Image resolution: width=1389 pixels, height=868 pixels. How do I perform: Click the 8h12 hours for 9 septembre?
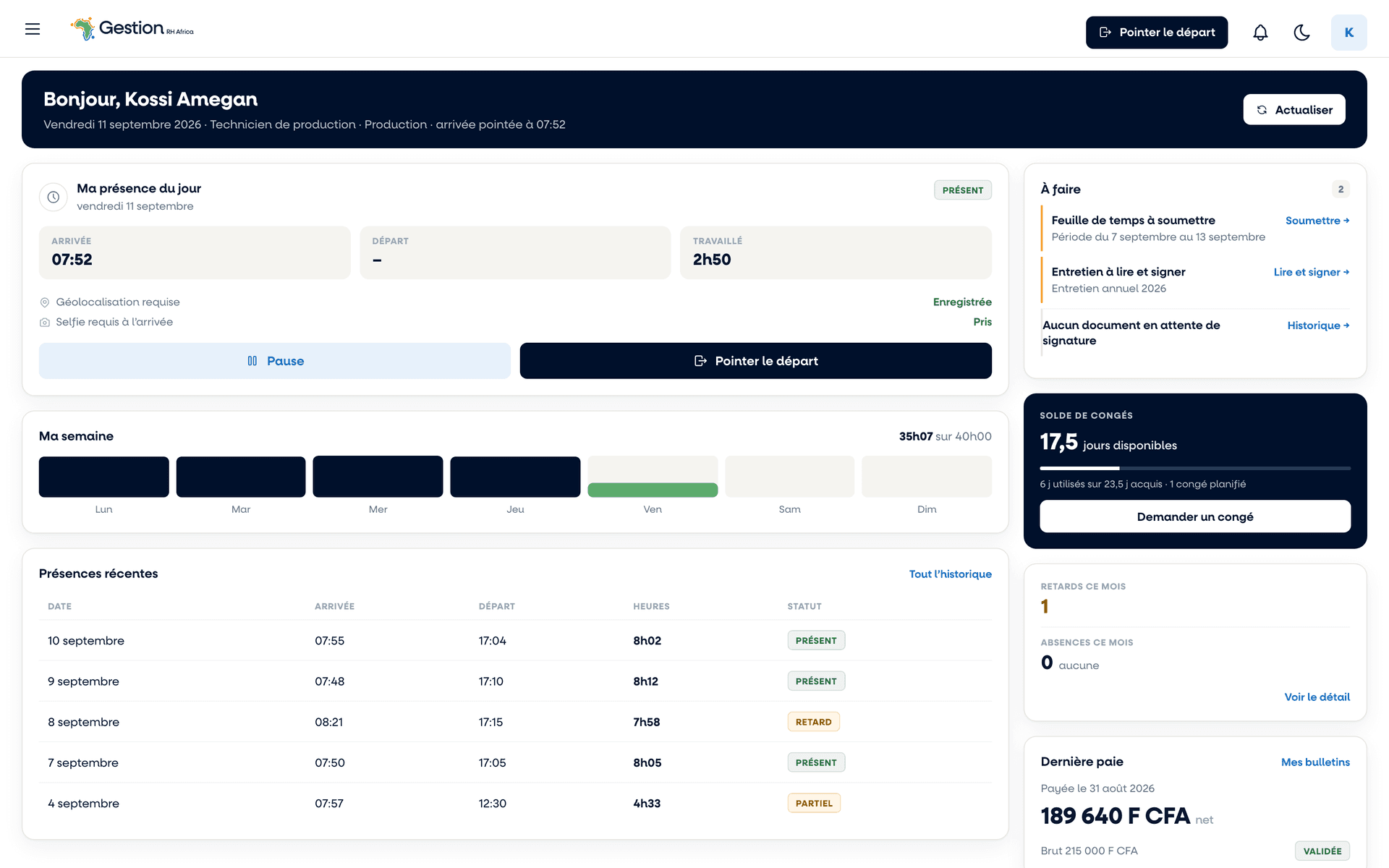[645, 681]
